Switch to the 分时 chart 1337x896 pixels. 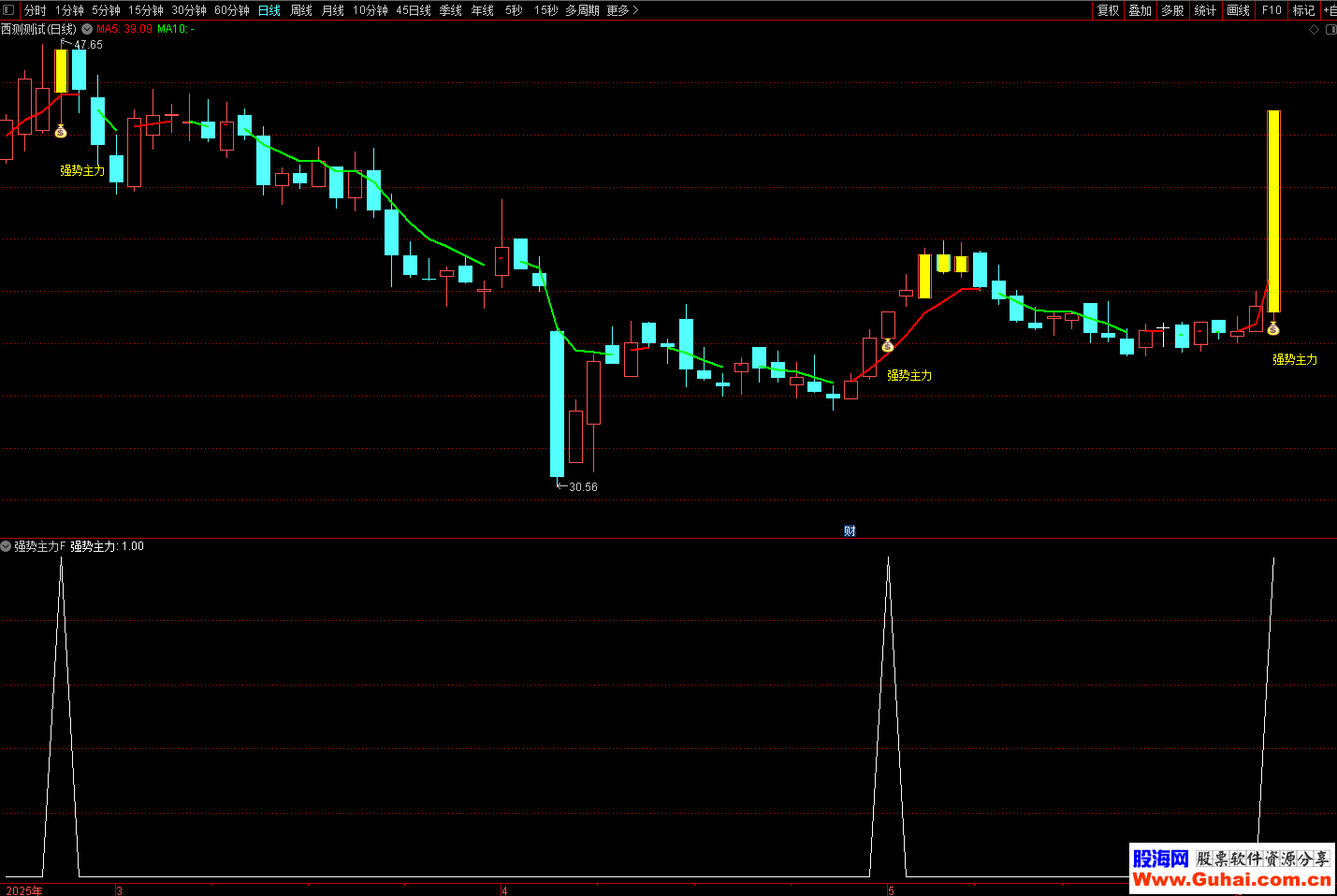tap(36, 10)
